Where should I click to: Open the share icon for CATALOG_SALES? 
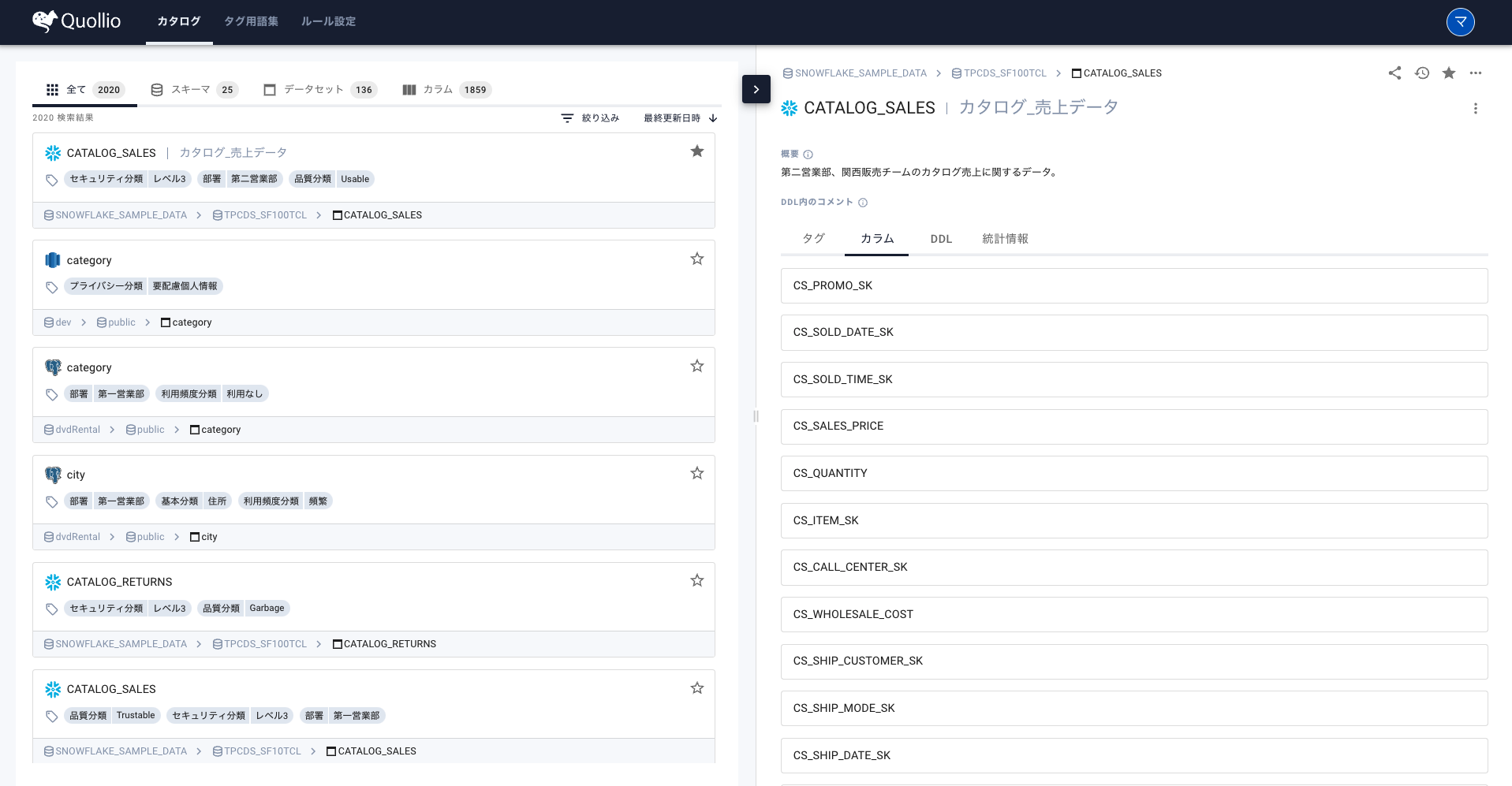1394,73
